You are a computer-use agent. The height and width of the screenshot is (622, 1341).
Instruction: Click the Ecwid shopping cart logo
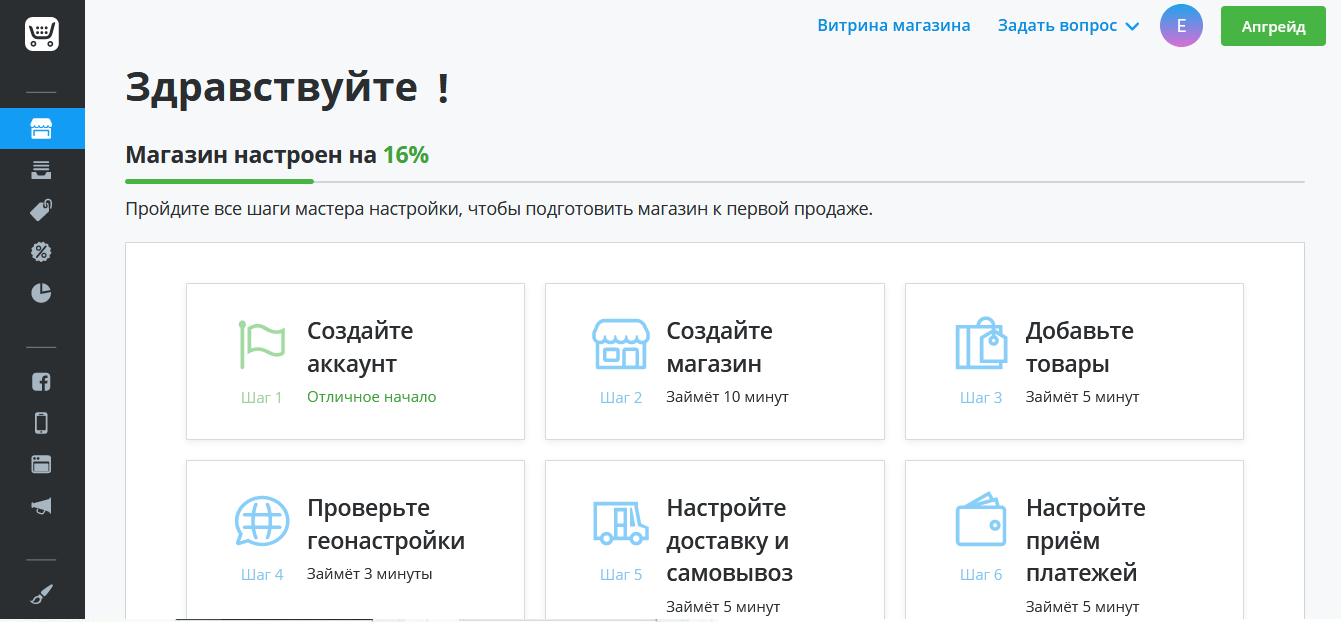(42, 35)
